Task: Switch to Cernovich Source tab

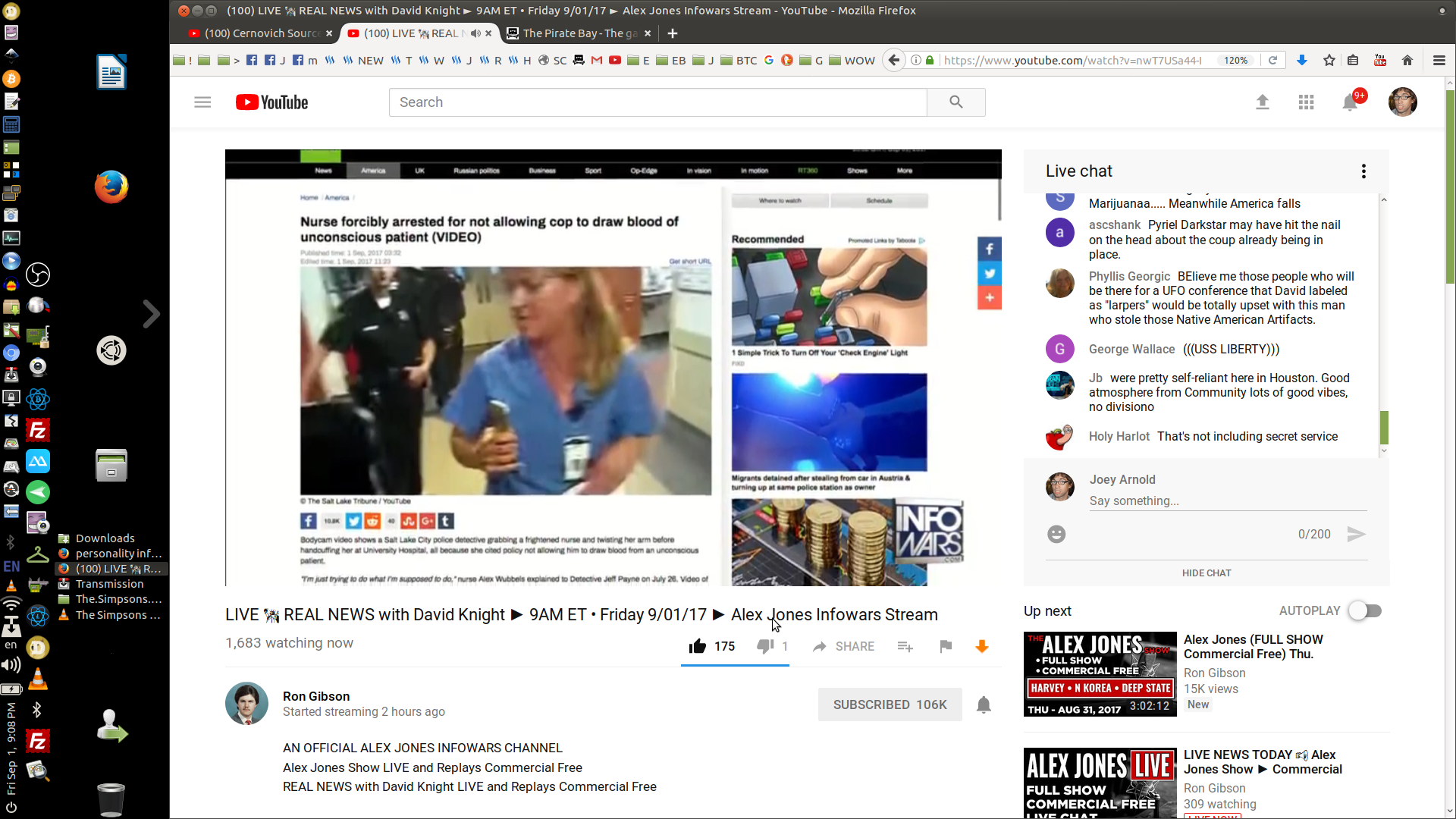Action: 260,33
